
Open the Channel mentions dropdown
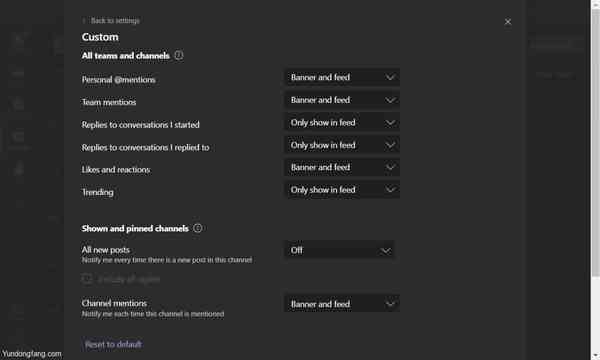pyautogui.click(x=342, y=304)
